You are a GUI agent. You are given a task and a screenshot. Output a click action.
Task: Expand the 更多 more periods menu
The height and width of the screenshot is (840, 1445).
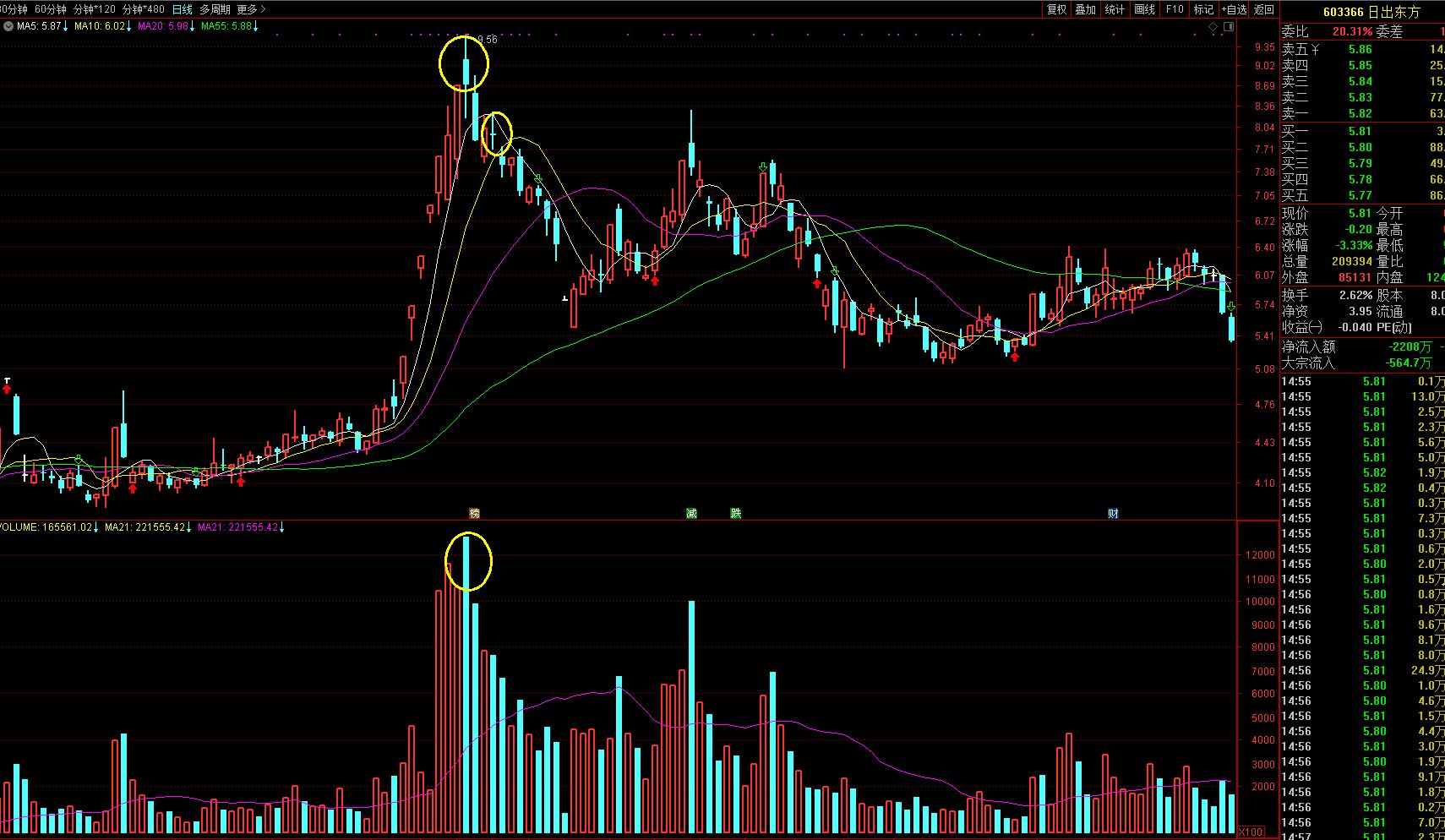click(x=251, y=9)
